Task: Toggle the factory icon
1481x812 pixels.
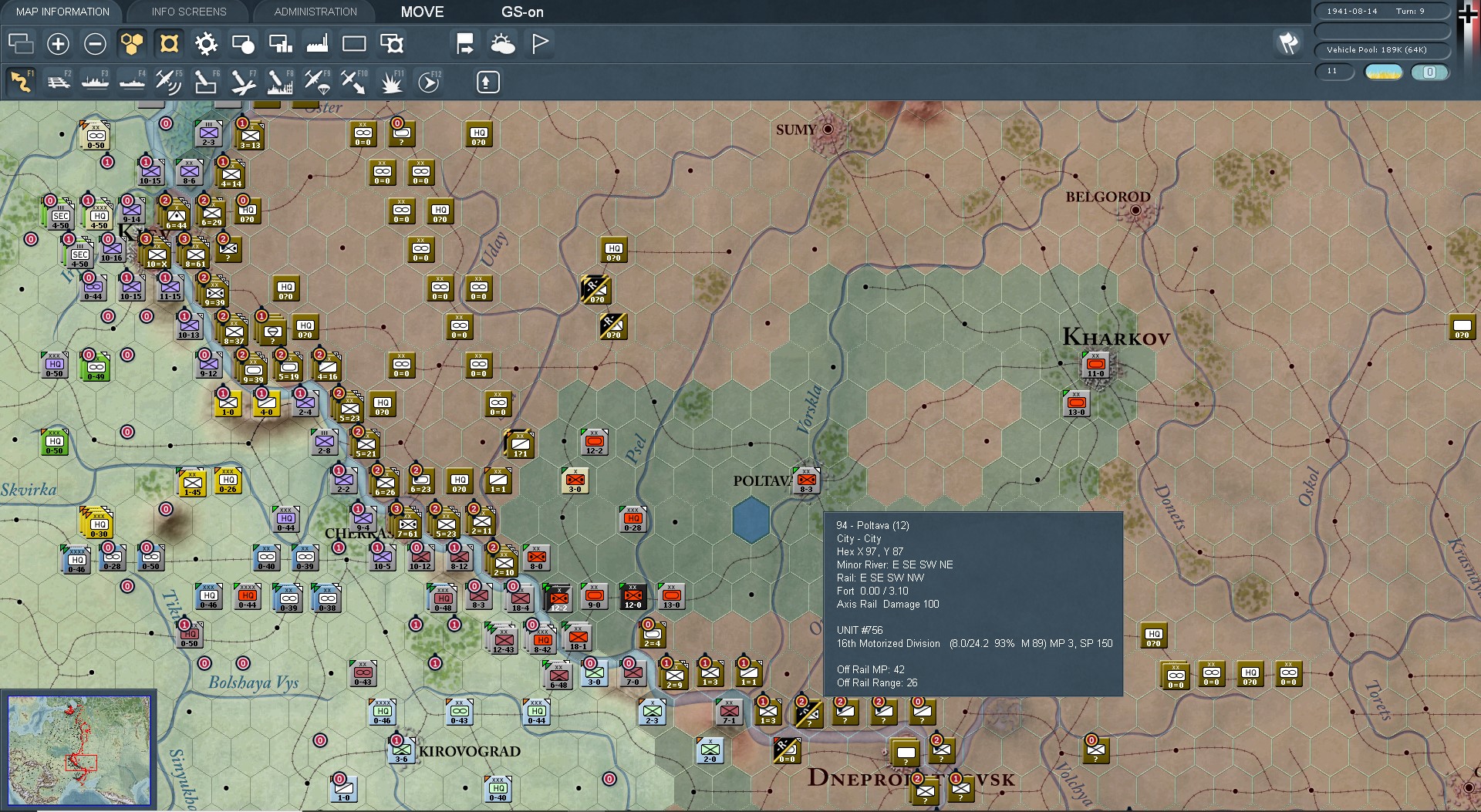Action: [x=317, y=44]
